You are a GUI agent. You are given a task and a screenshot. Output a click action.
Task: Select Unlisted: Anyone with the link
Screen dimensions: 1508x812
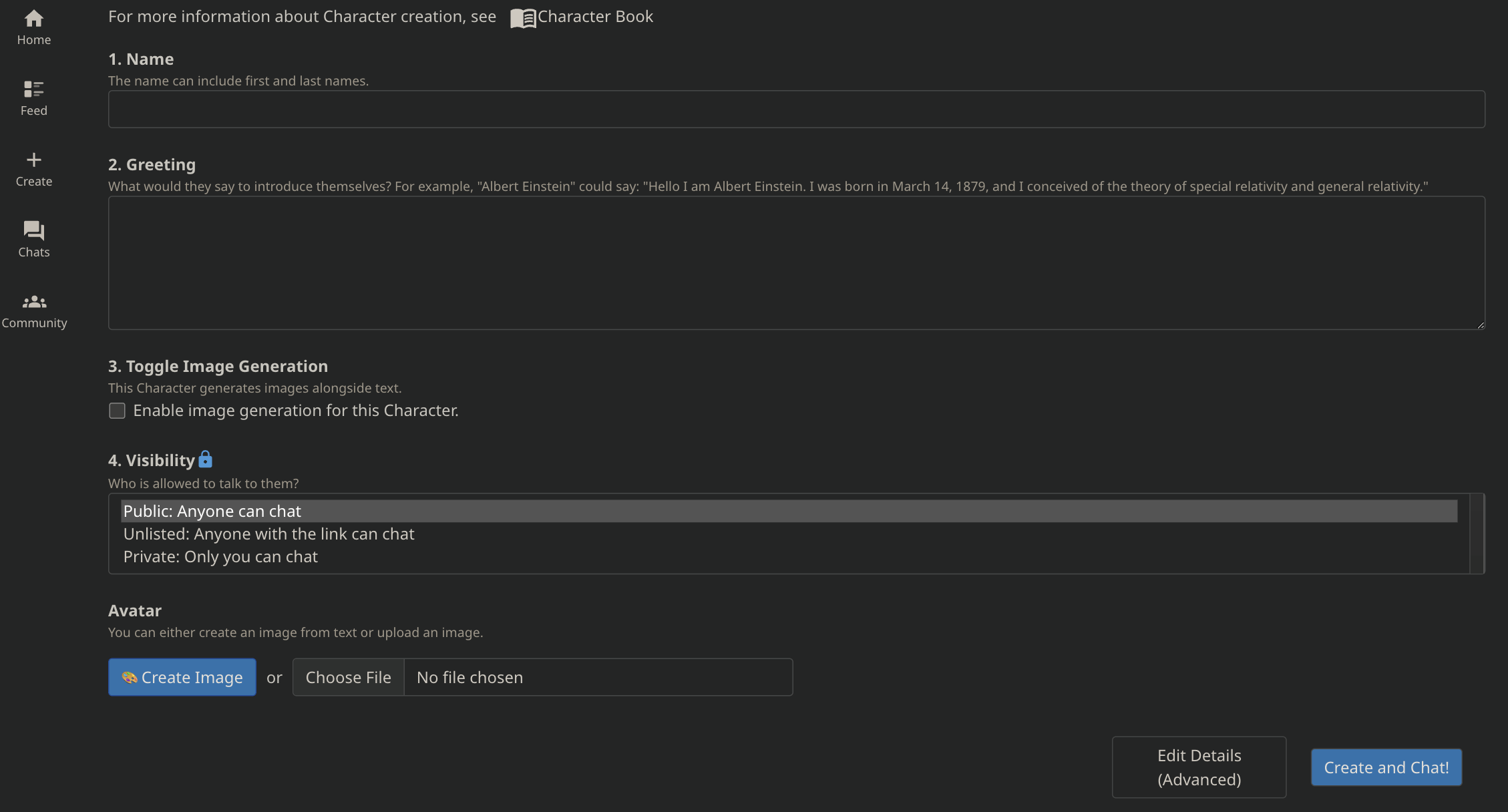click(x=268, y=534)
